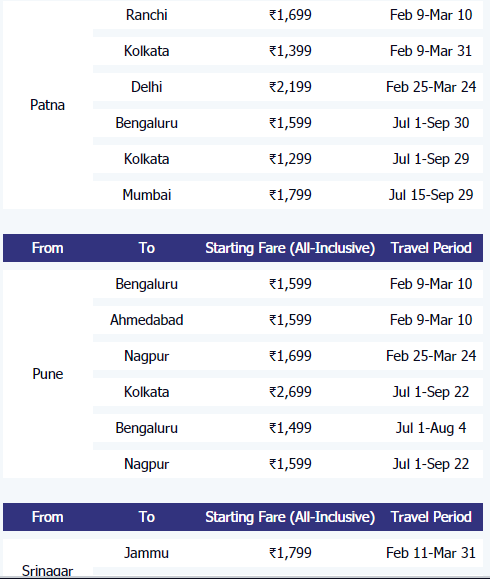Click the Jul 1-Sep 30 travel period

[x=431, y=123]
